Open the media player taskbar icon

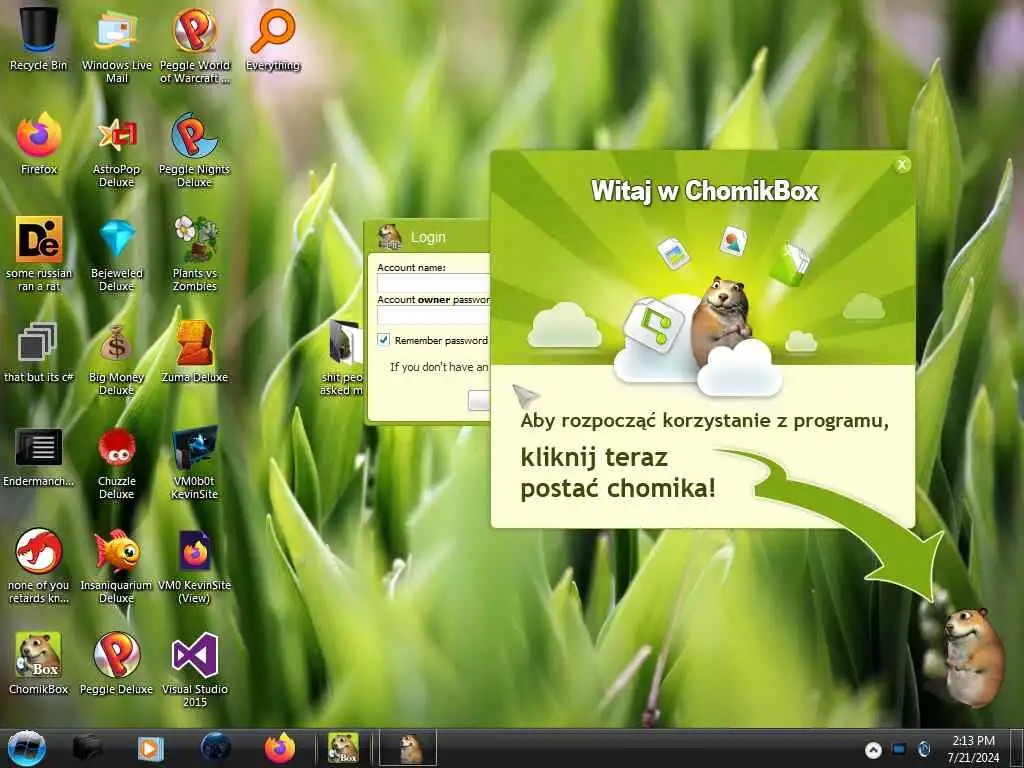coord(150,748)
